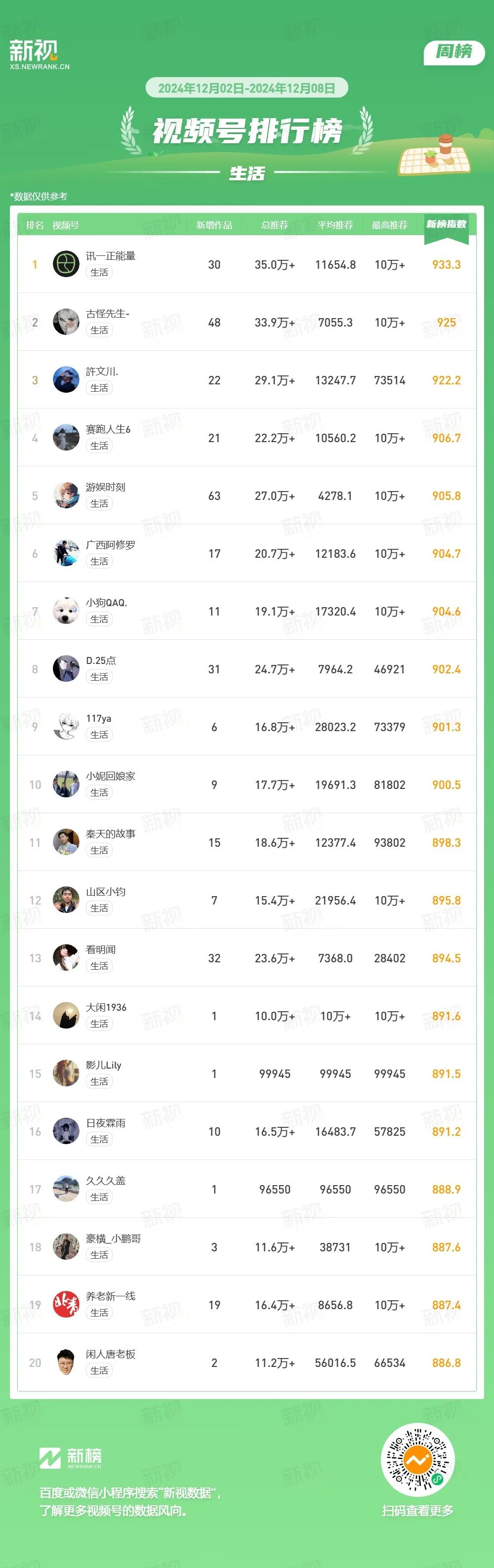Click the 古怪先生- profile avatar
494x1568 pixels.
click(66, 322)
